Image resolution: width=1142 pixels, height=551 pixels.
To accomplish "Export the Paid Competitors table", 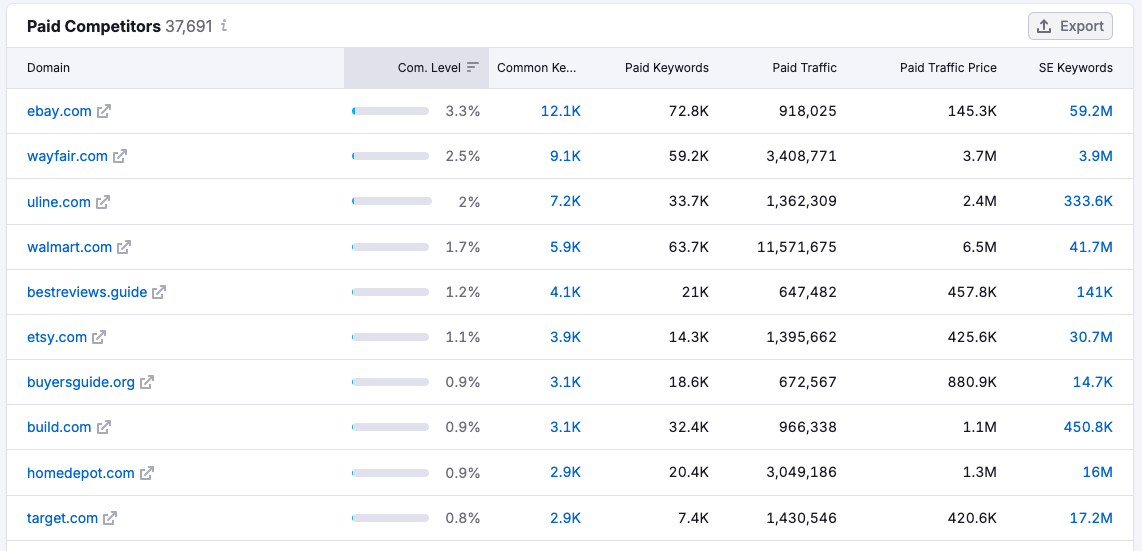I will click(1070, 26).
